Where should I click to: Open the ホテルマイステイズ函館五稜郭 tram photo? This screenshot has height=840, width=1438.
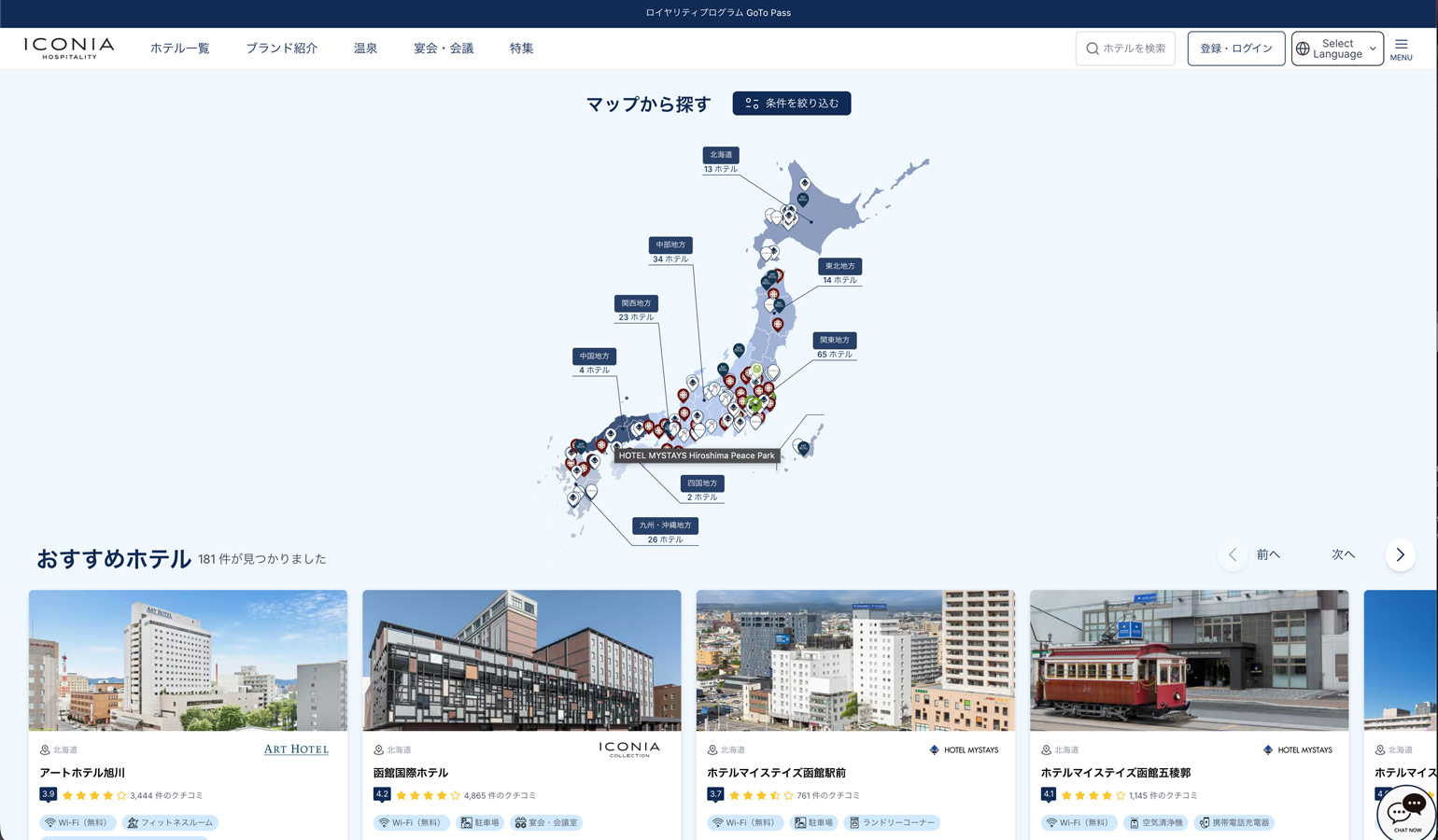point(1190,661)
